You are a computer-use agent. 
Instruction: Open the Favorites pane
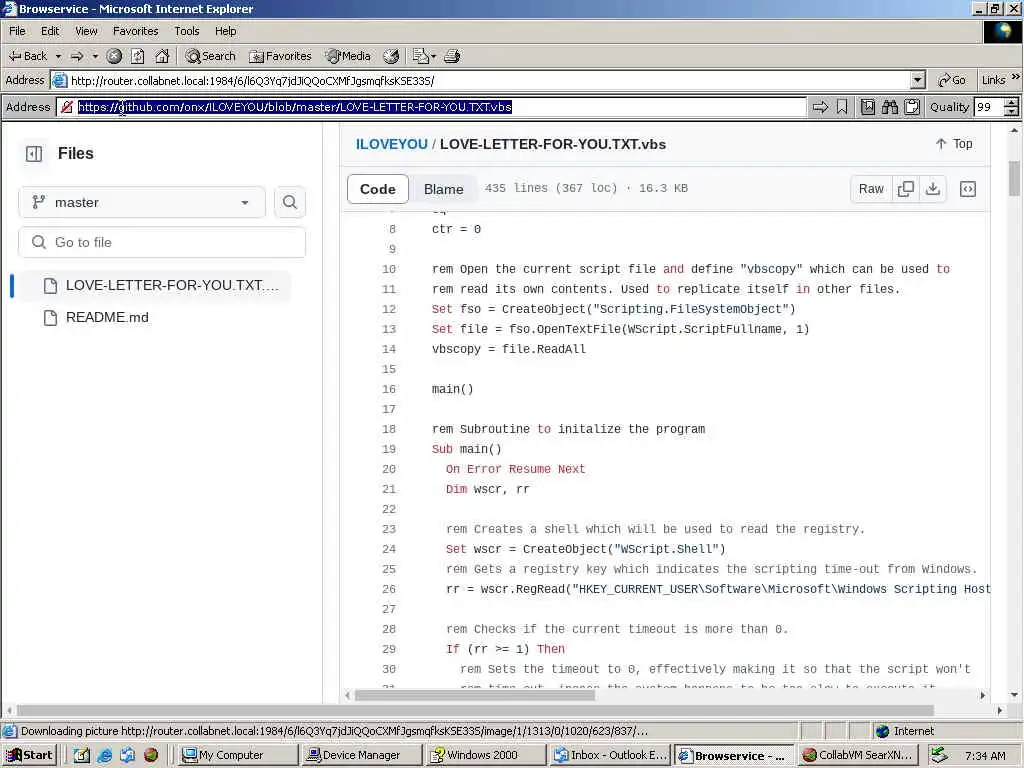(280, 56)
